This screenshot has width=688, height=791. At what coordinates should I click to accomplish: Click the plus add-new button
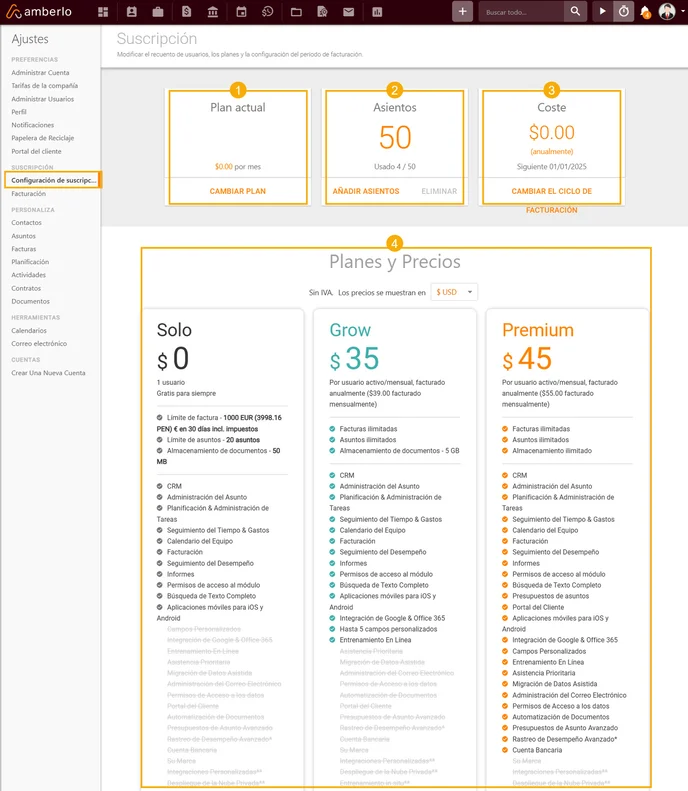[x=463, y=12]
